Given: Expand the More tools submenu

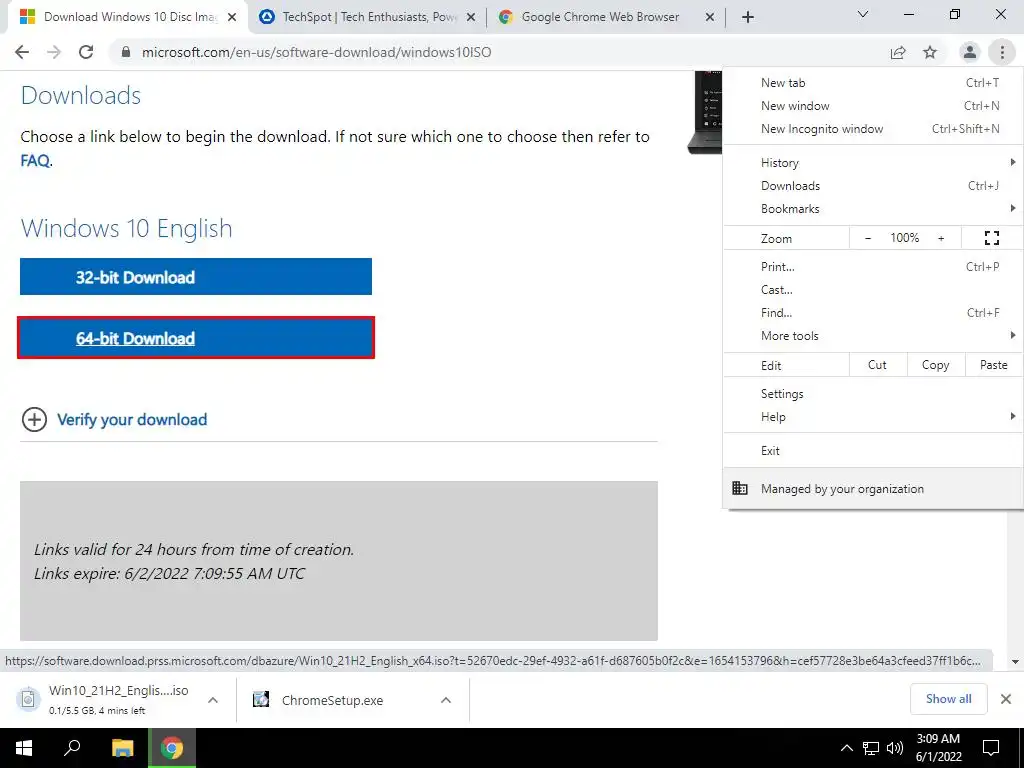Looking at the screenshot, I should (x=872, y=336).
